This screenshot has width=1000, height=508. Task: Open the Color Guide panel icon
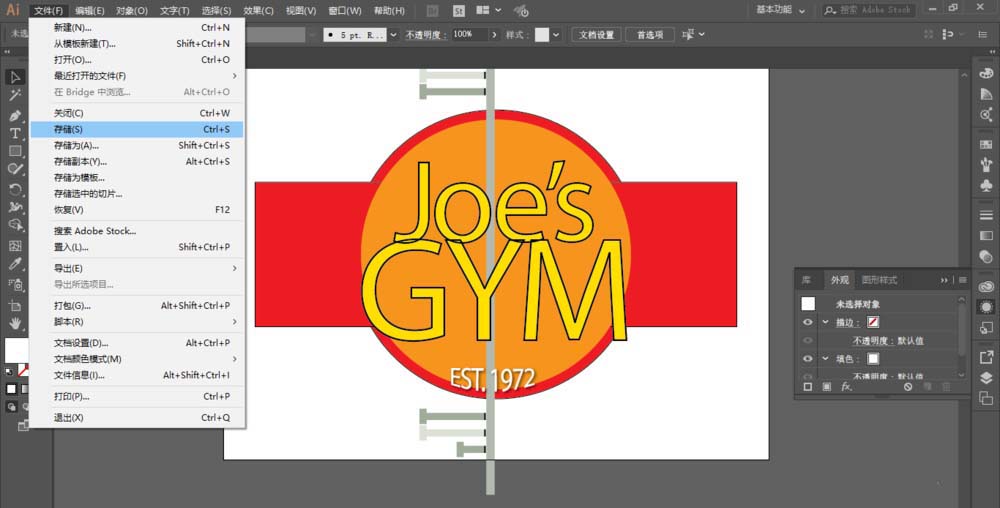pos(986,94)
